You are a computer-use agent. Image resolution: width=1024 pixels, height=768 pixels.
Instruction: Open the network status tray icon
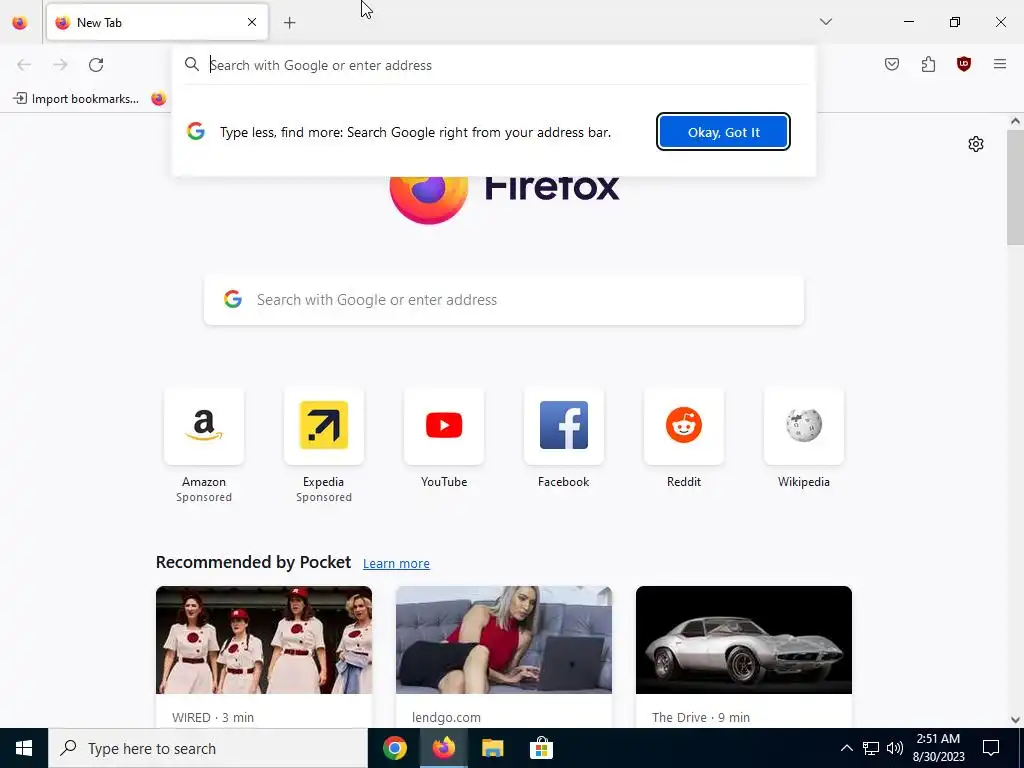pos(871,748)
